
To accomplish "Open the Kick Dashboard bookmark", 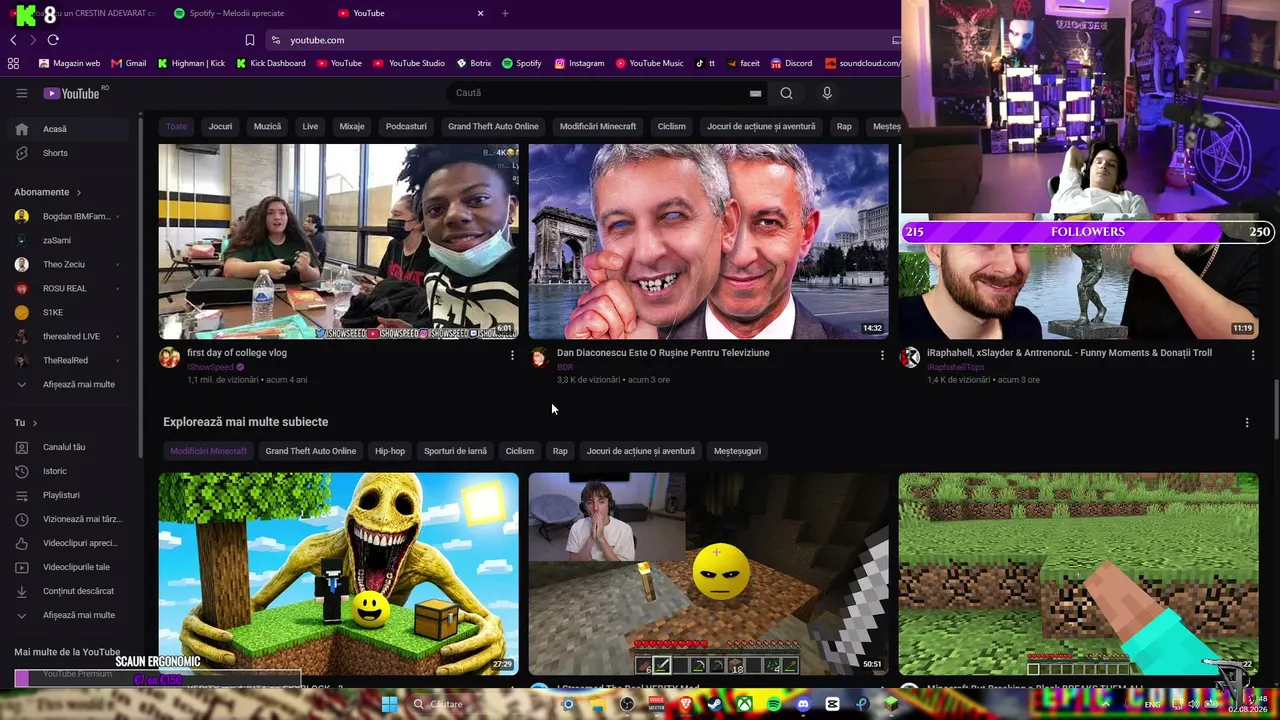I will pyautogui.click(x=271, y=63).
